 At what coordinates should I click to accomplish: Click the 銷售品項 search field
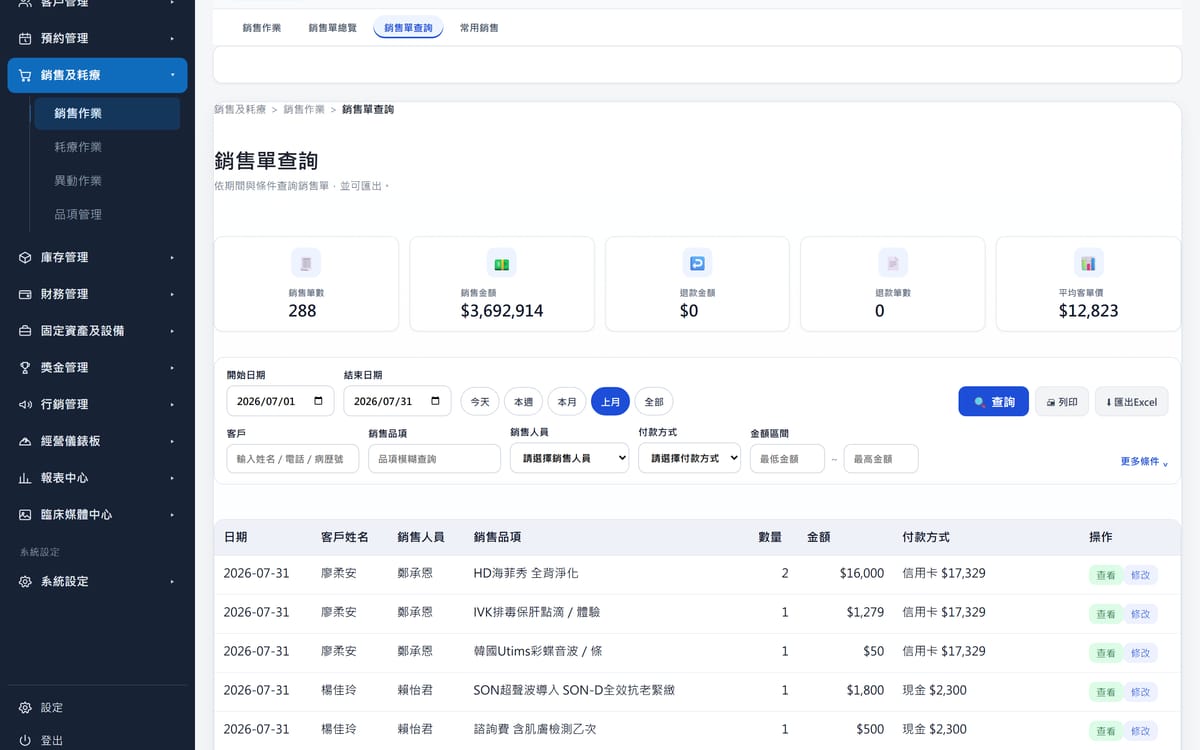coord(434,458)
